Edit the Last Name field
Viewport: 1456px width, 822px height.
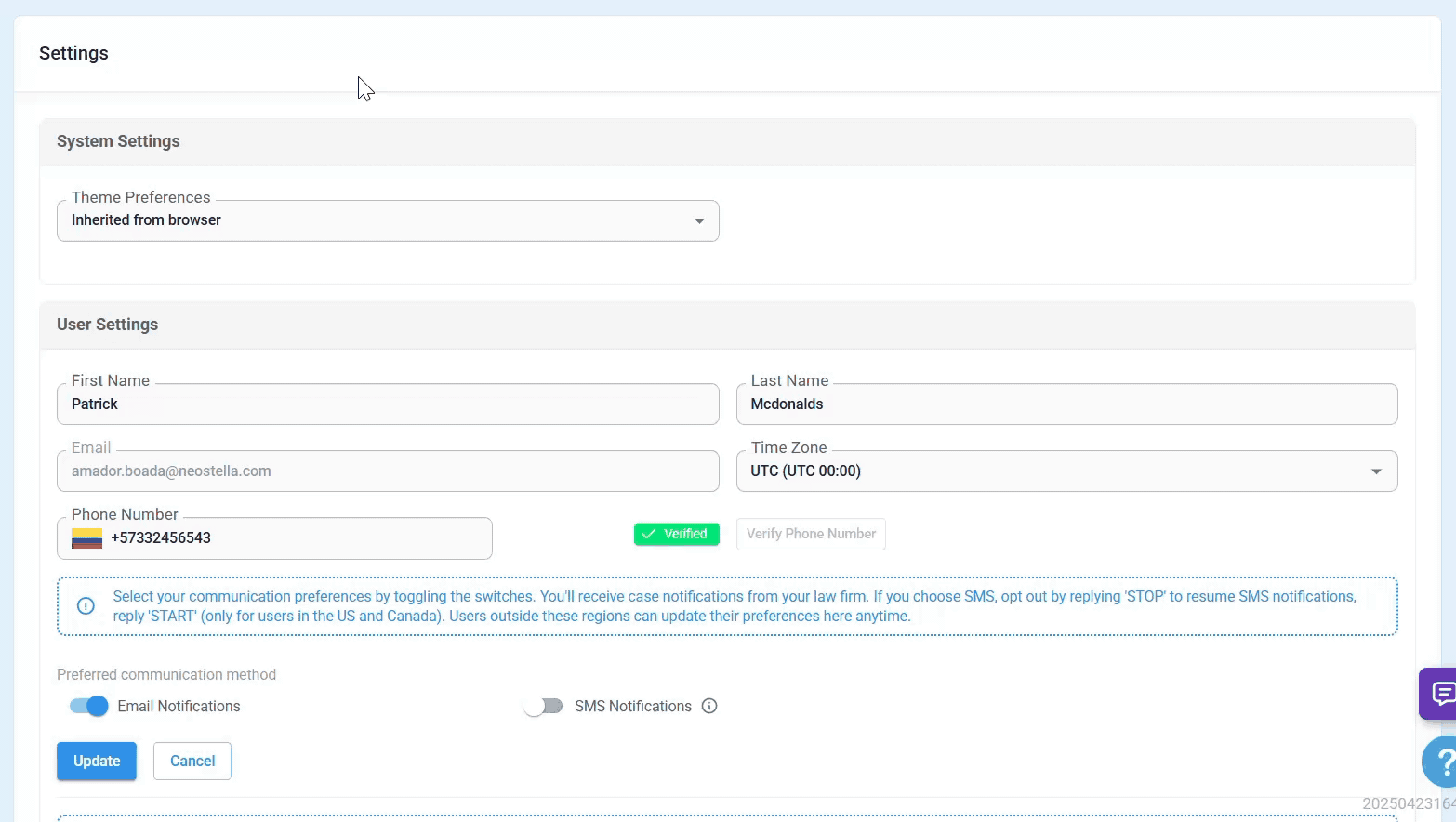[1066, 404]
